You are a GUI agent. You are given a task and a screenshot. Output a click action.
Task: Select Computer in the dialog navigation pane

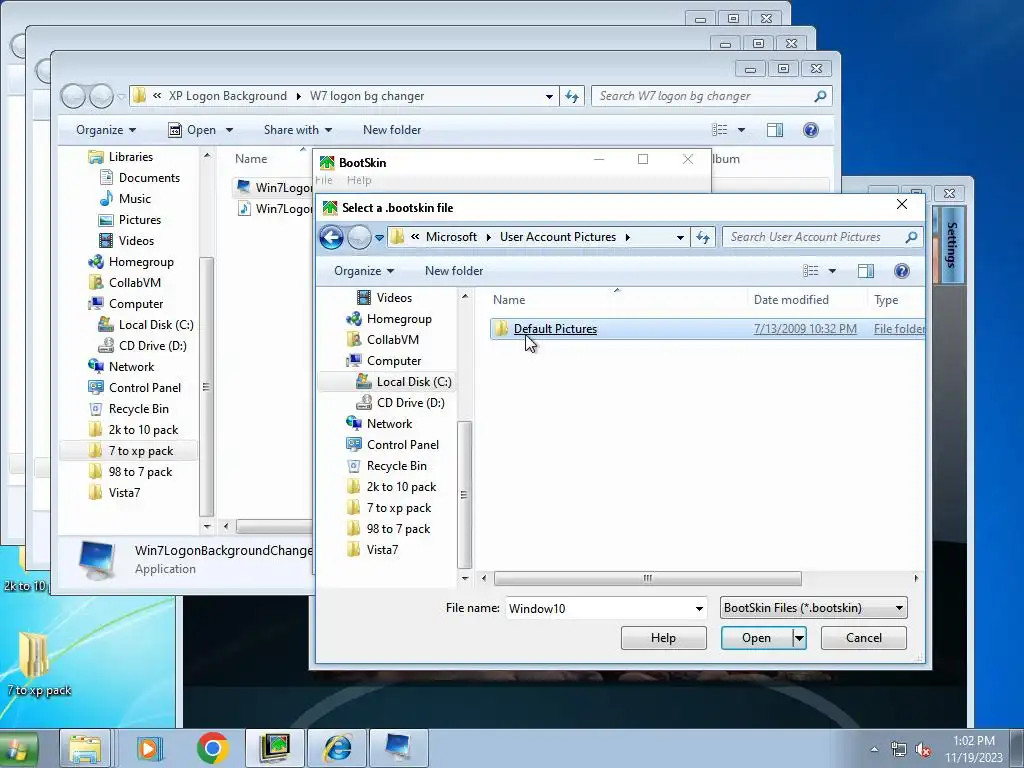click(x=394, y=360)
